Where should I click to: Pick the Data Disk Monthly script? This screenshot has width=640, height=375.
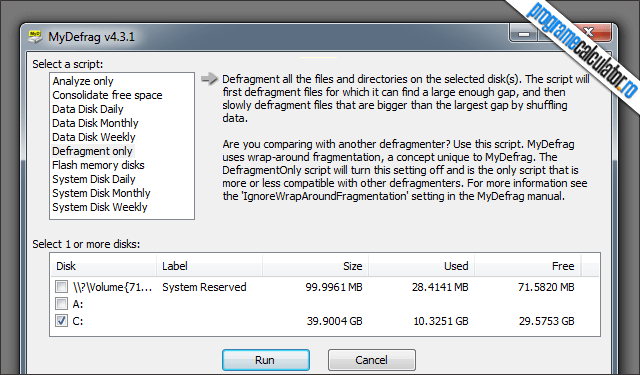click(95, 123)
